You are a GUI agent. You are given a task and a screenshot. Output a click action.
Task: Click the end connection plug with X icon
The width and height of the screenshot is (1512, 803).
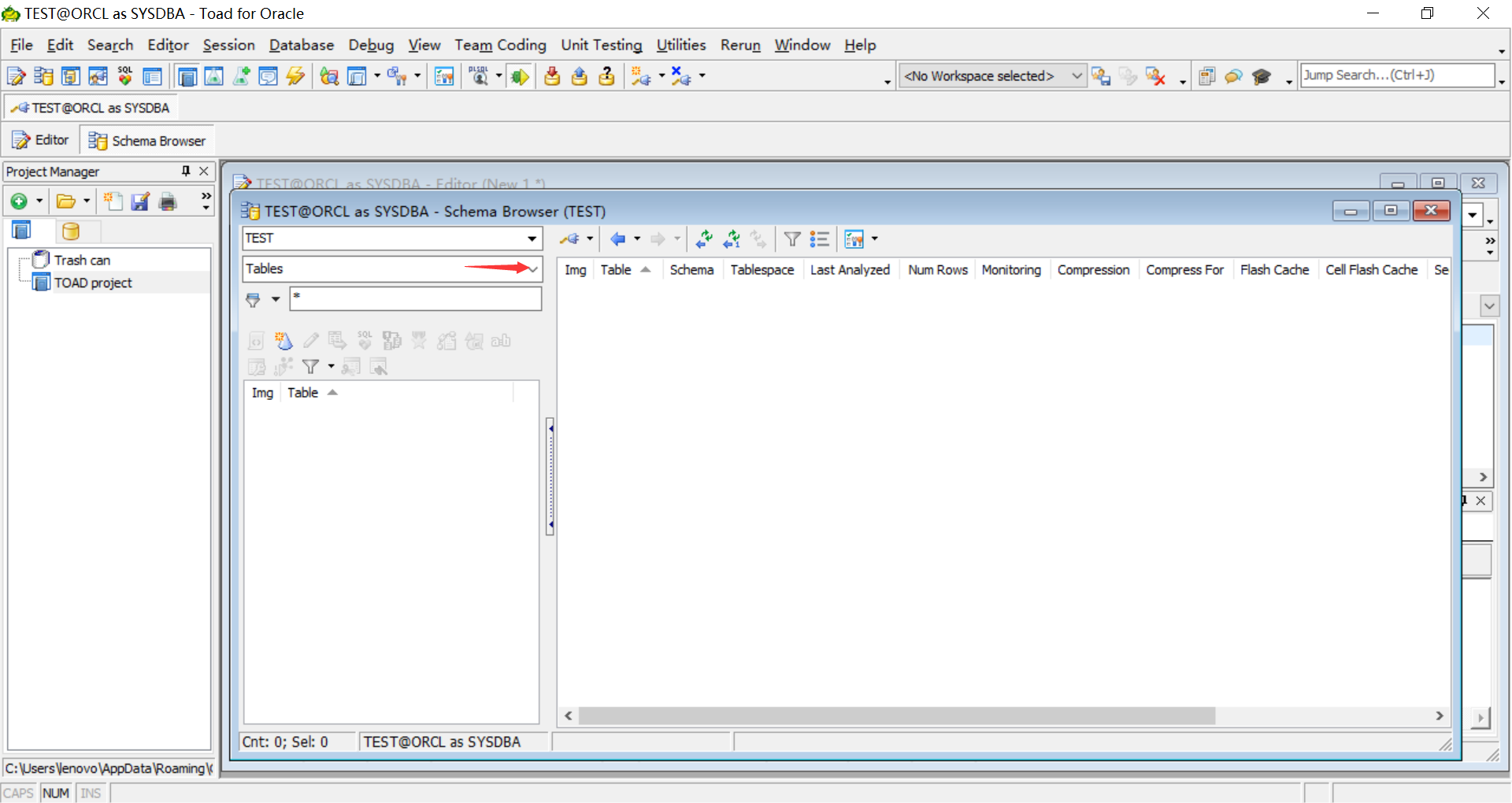[x=681, y=76]
